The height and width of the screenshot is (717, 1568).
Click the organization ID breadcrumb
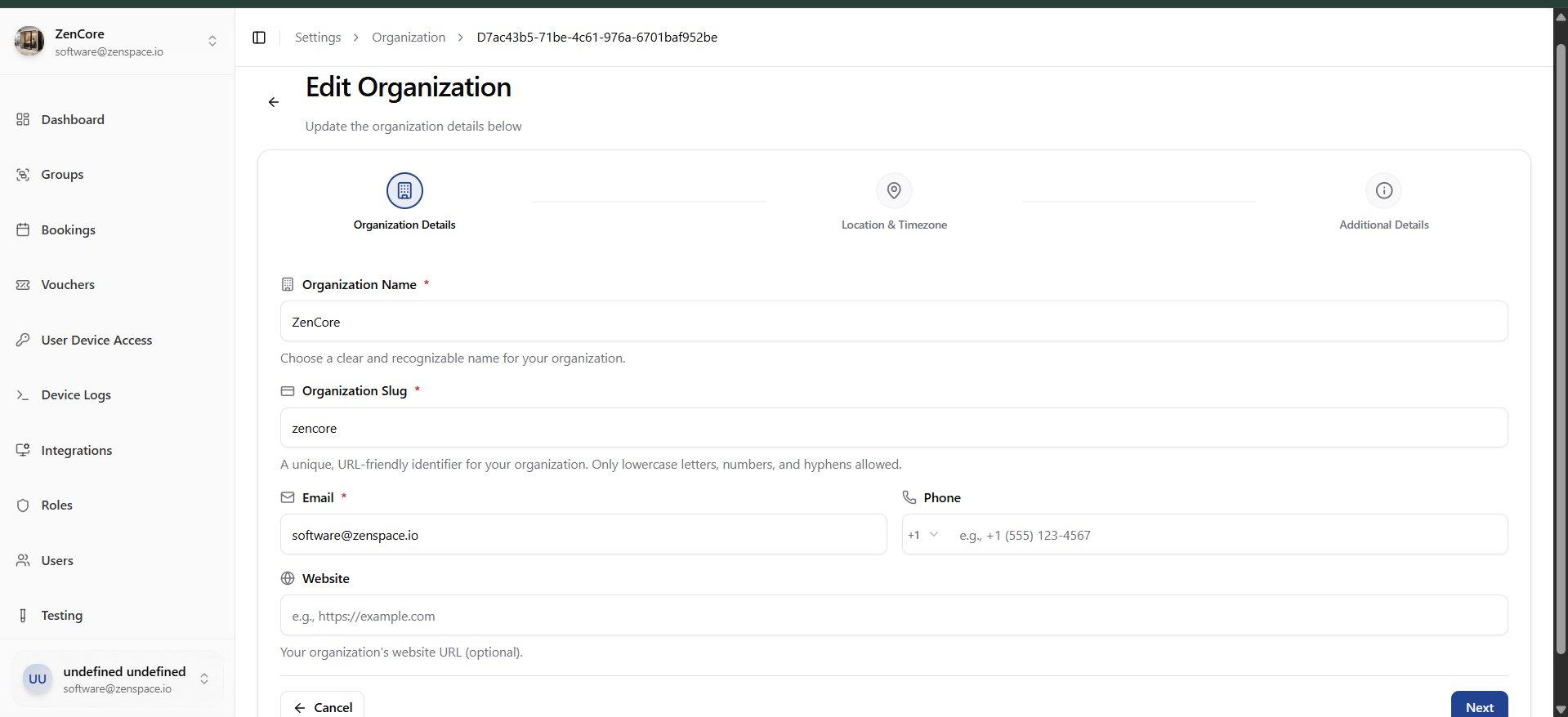coord(597,38)
